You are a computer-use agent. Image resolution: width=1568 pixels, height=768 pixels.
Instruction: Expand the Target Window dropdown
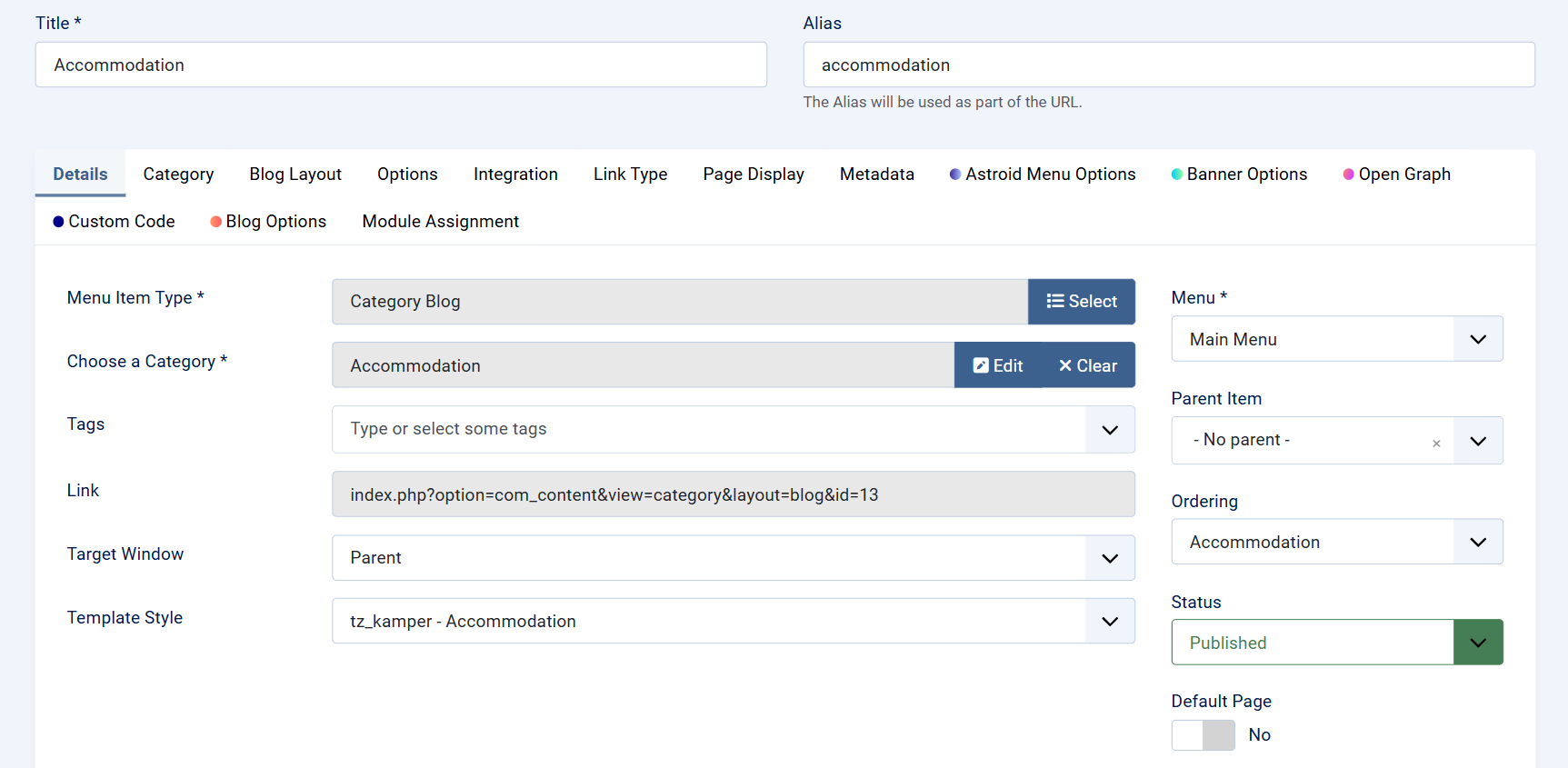(x=1109, y=558)
